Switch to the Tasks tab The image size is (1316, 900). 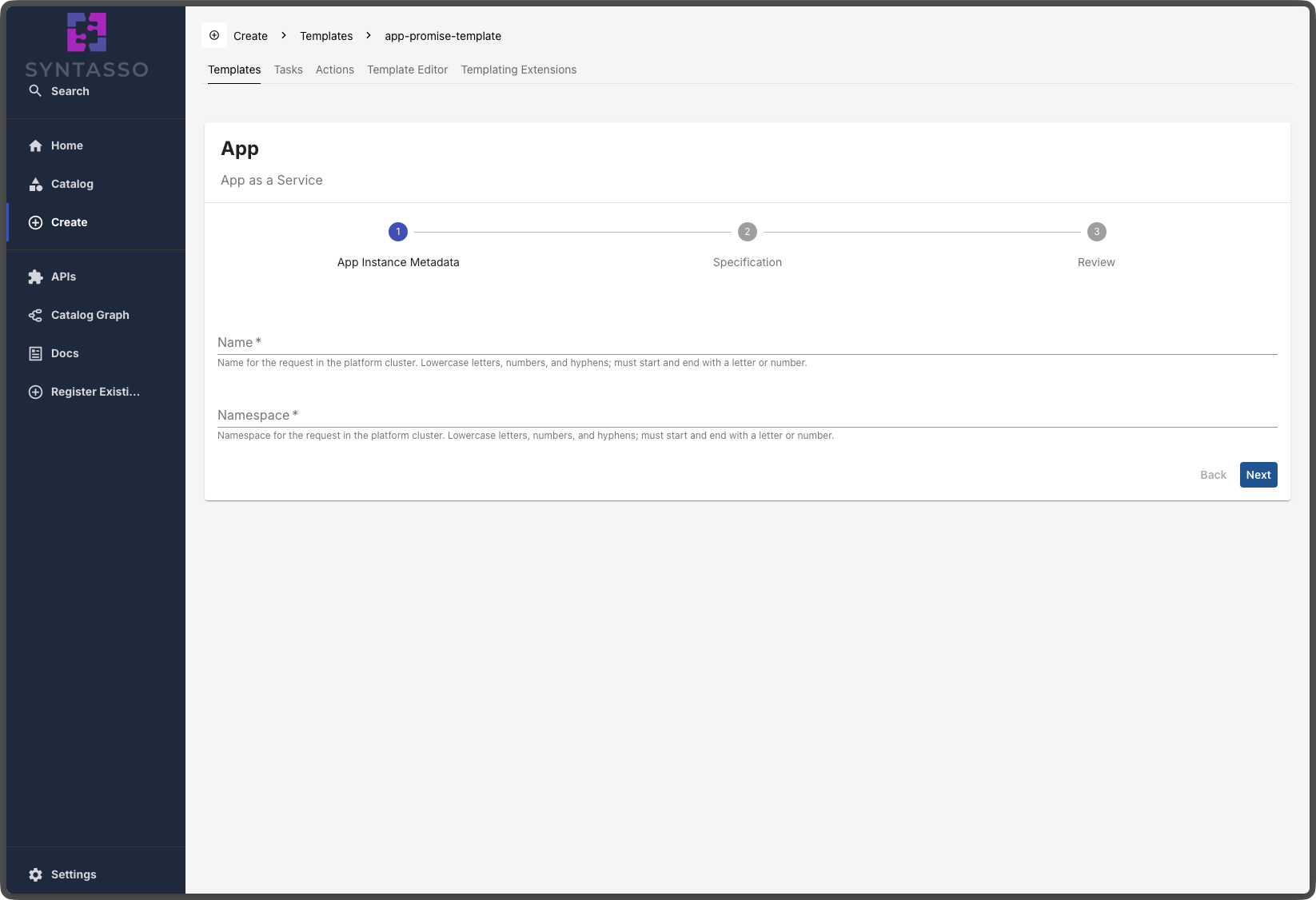coord(288,70)
